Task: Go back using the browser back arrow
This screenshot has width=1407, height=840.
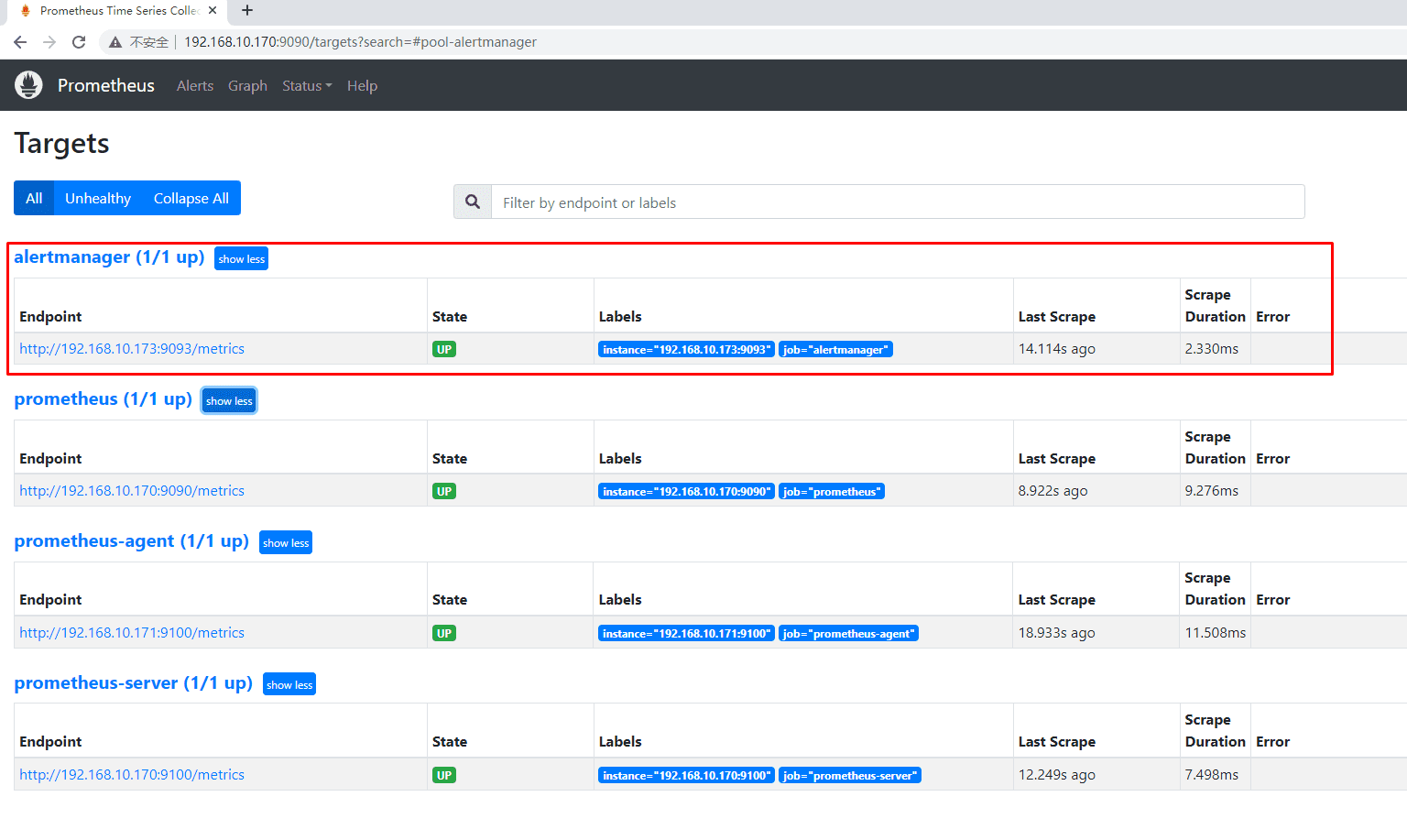Action: [x=20, y=42]
